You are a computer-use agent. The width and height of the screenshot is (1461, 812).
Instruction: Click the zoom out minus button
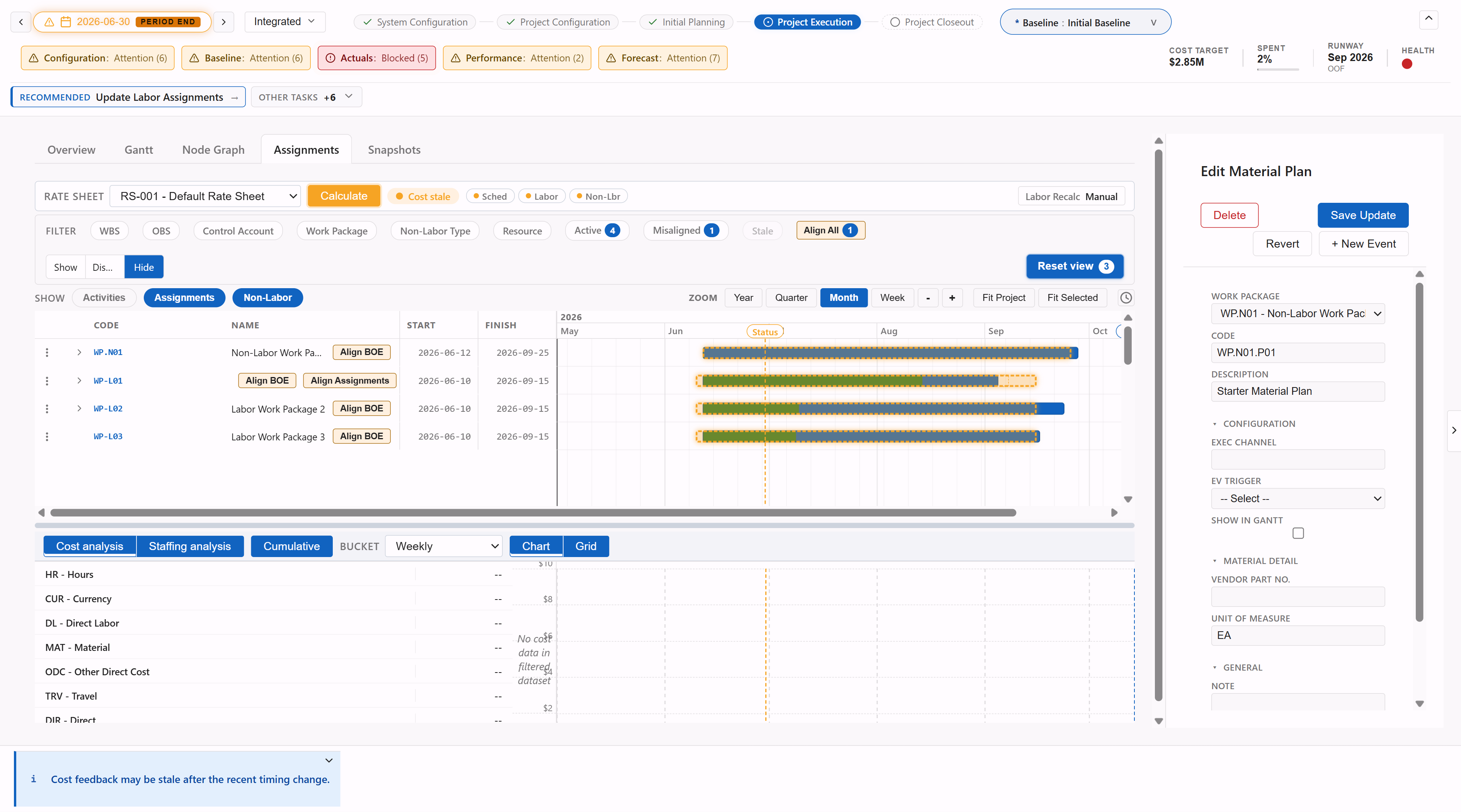(928, 298)
